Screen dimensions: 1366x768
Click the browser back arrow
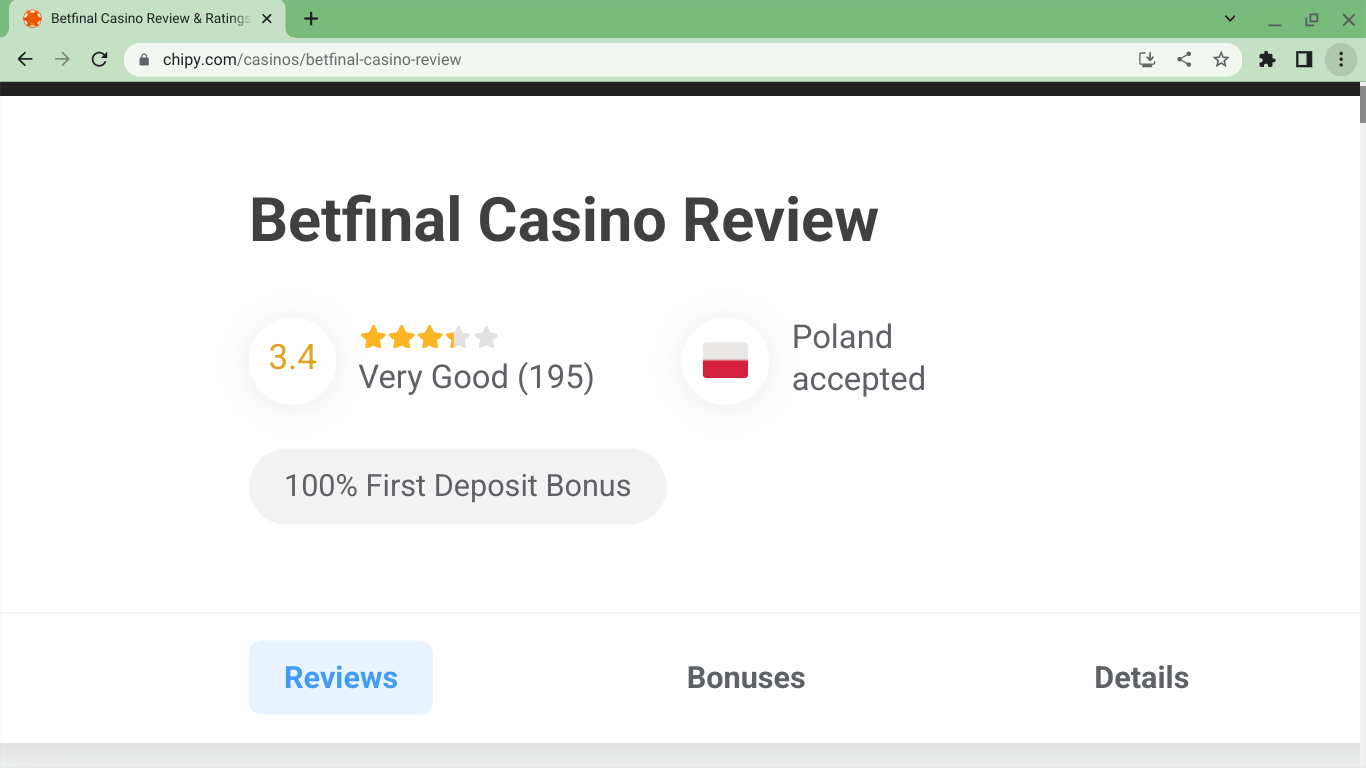tap(26, 60)
